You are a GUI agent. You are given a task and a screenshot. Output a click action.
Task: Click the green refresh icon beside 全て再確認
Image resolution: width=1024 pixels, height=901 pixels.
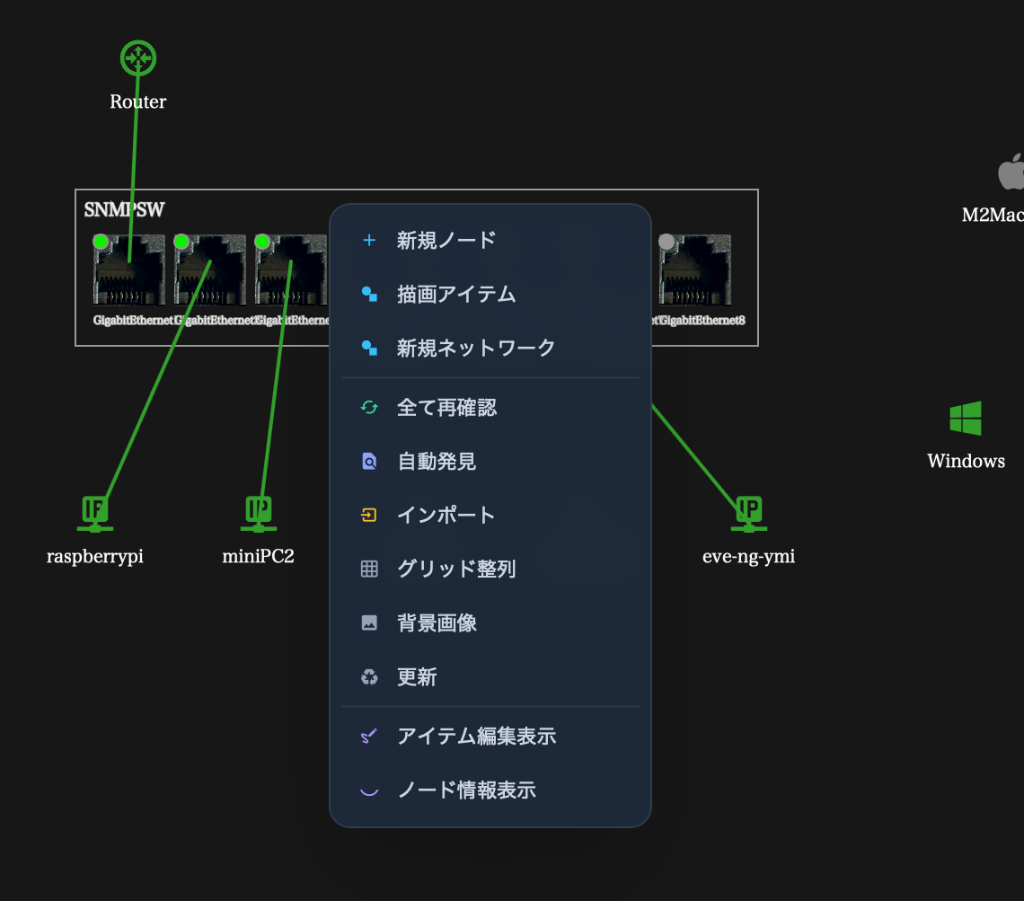[x=369, y=408]
